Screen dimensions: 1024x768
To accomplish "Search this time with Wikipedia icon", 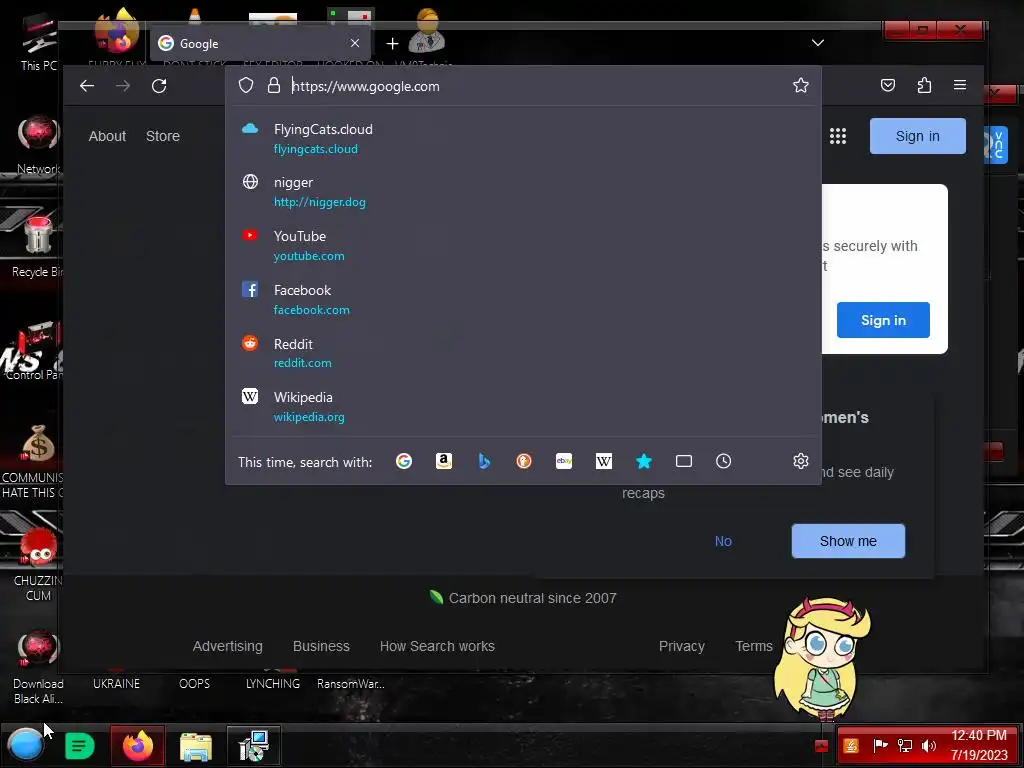I will (603, 461).
